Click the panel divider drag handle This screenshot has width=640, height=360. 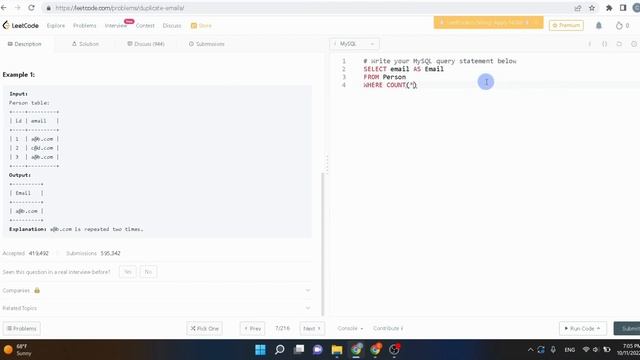click(x=327, y=164)
